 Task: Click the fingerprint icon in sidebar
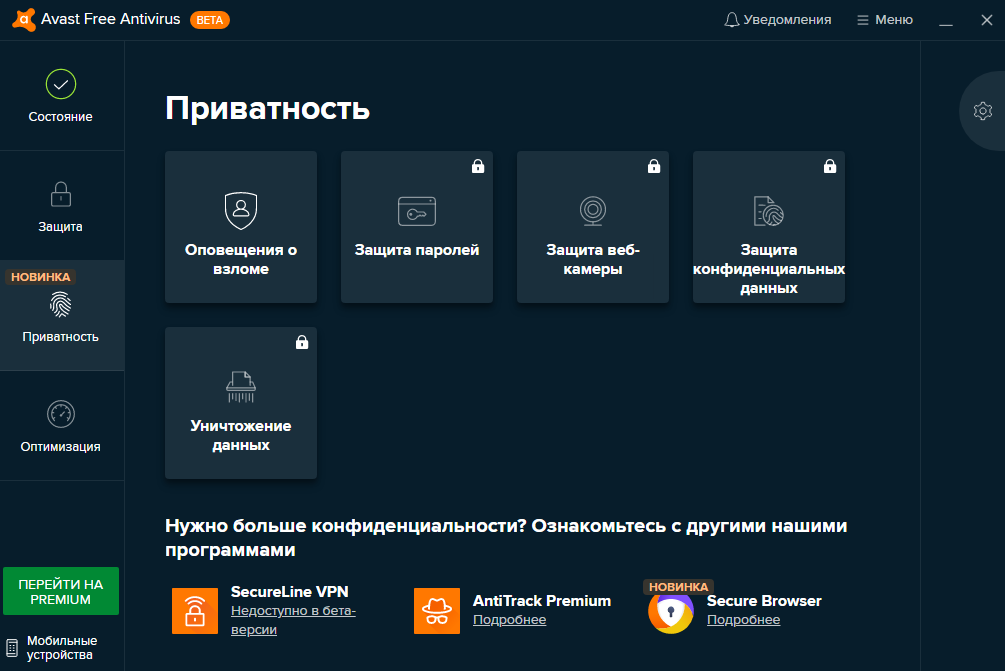click(x=61, y=304)
